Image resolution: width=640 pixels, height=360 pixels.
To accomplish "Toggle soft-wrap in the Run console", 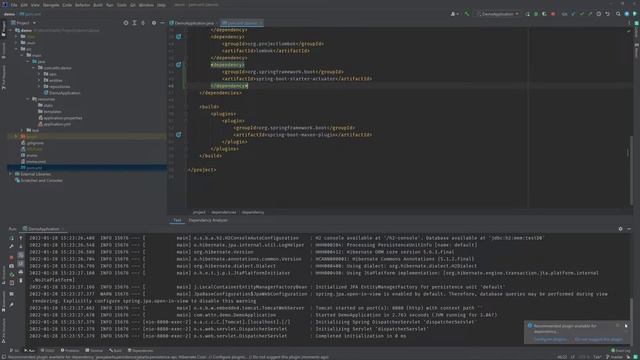I will pyautogui.click(x=21, y=255).
